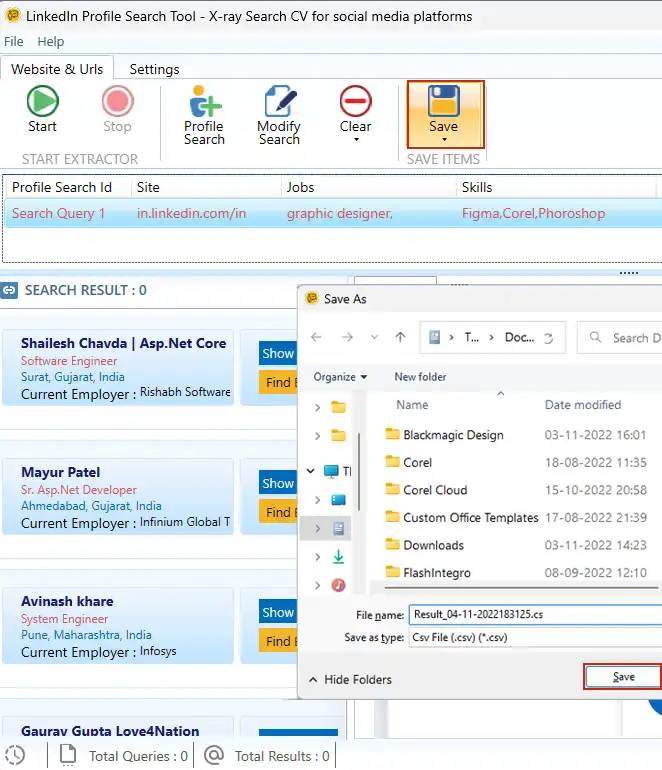The width and height of the screenshot is (662, 770).
Task: Open the File menu
Action: pos(14,41)
